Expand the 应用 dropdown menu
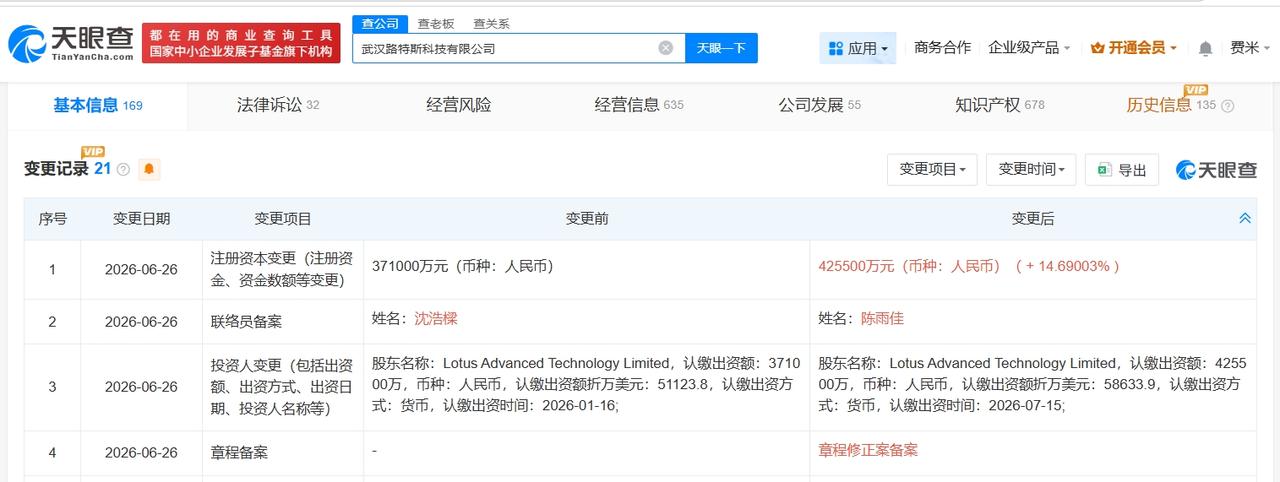 point(858,48)
